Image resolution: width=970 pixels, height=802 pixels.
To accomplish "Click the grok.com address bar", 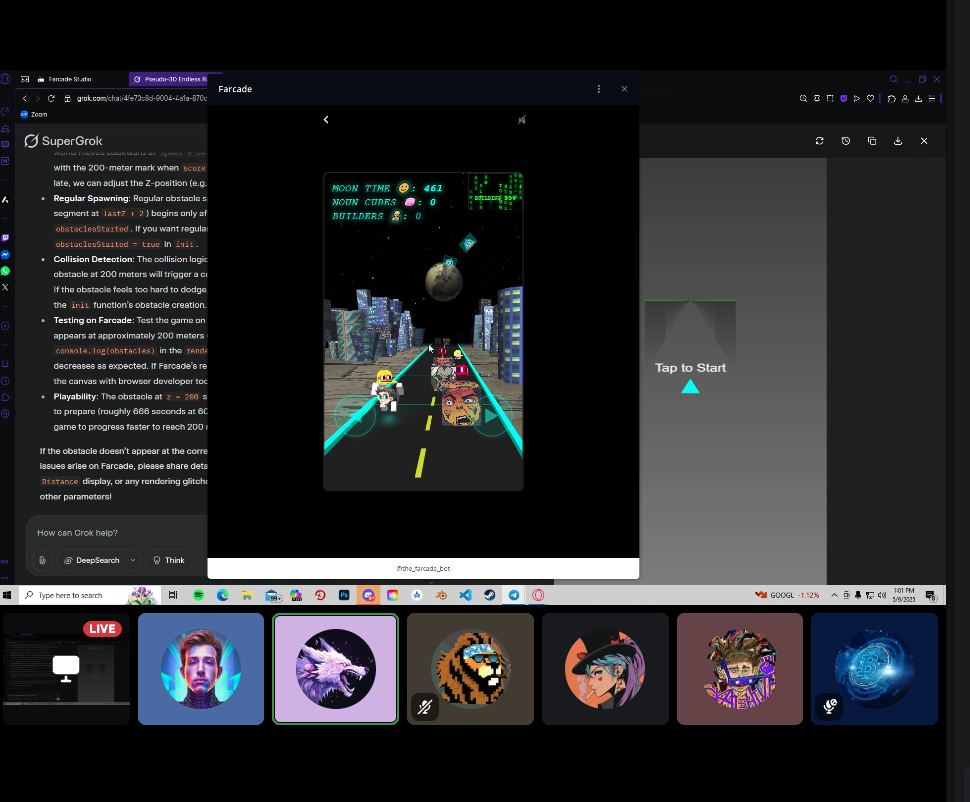I will pos(141,98).
